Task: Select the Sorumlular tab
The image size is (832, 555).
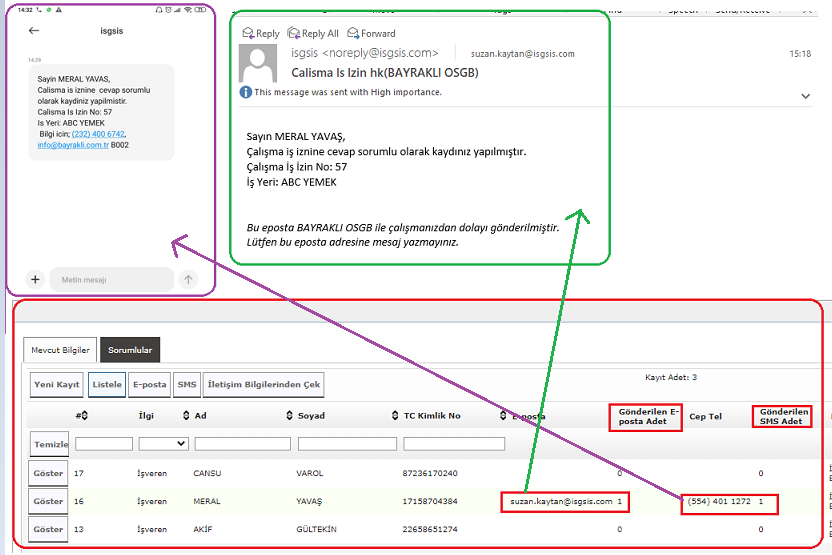Action: [130, 351]
